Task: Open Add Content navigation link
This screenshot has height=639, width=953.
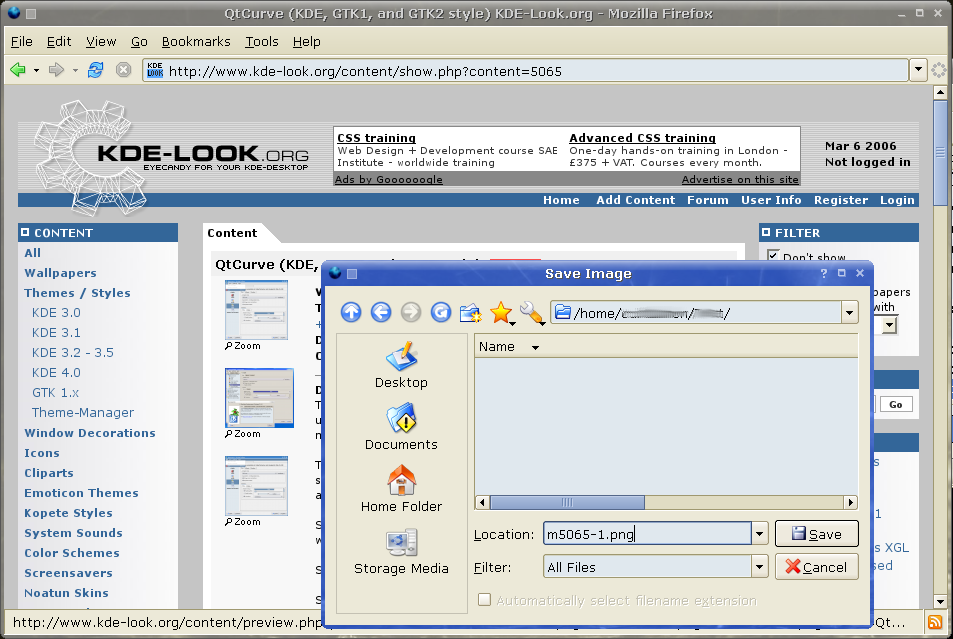Action: (x=635, y=200)
